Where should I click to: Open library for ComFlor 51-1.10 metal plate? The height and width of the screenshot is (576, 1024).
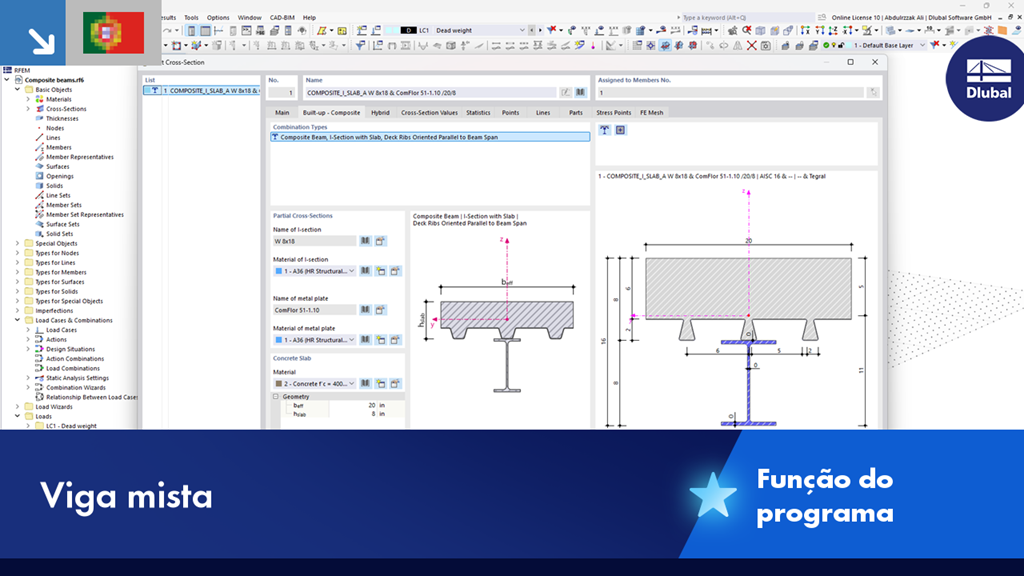pyautogui.click(x=365, y=310)
